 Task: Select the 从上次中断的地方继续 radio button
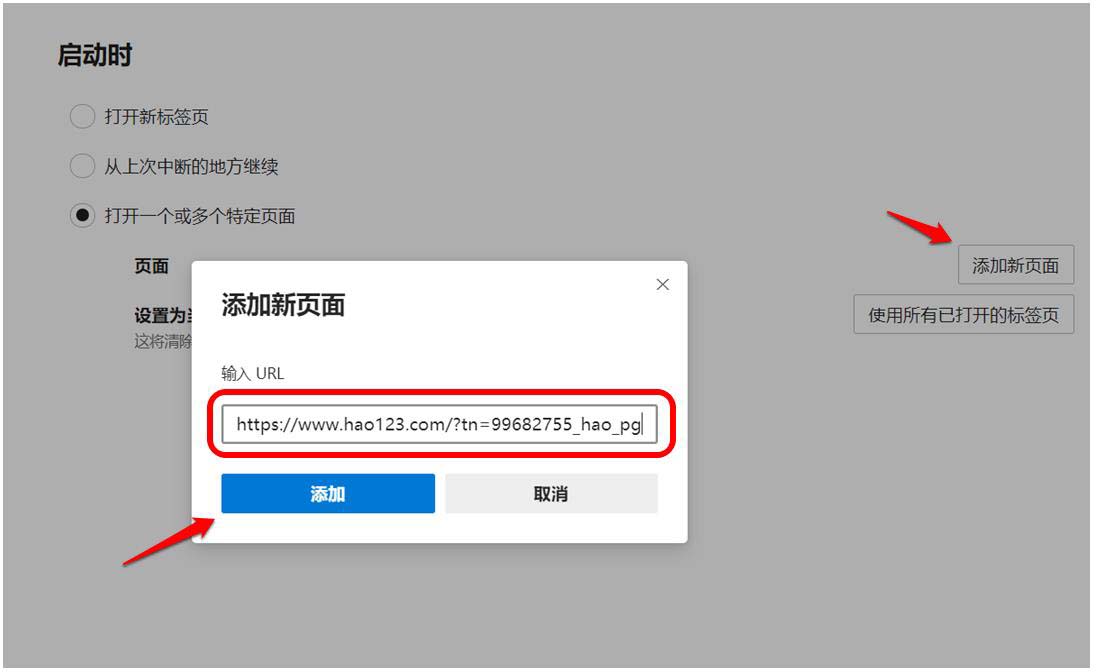(x=82, y=166)
